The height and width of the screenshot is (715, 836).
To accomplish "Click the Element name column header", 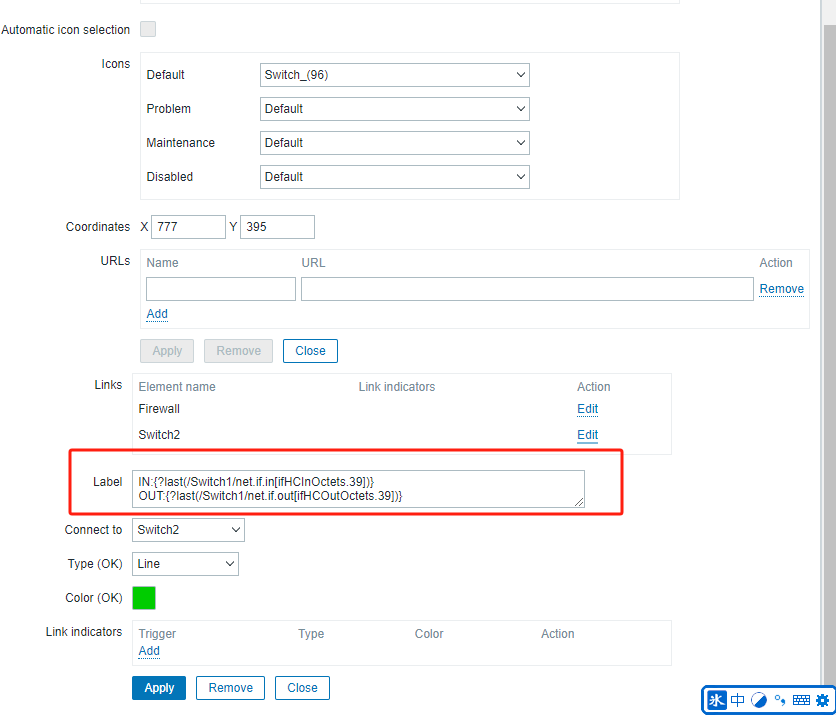I will point(177,387).
